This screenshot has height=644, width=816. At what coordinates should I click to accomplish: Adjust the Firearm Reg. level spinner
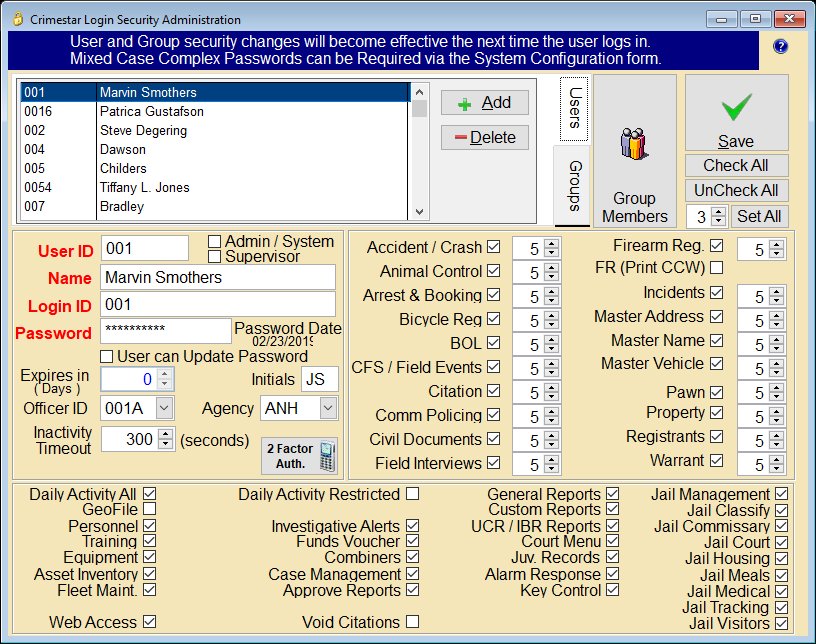[776, 249]
